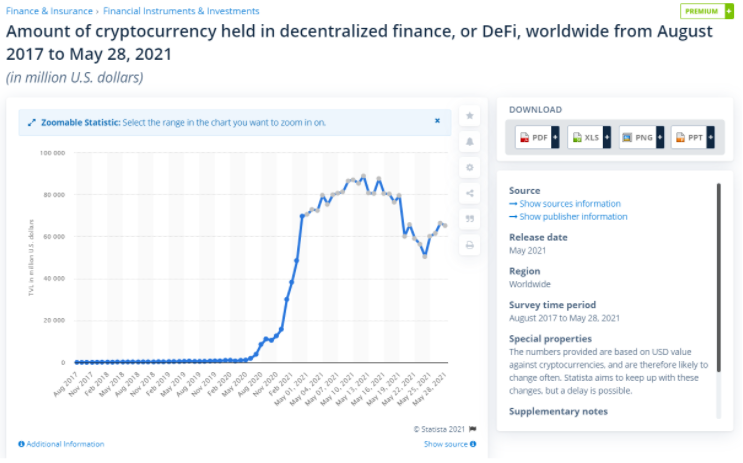Open chart settings gear icon
The width and height of the screenshot is (743, 463).
click(470, 167)
